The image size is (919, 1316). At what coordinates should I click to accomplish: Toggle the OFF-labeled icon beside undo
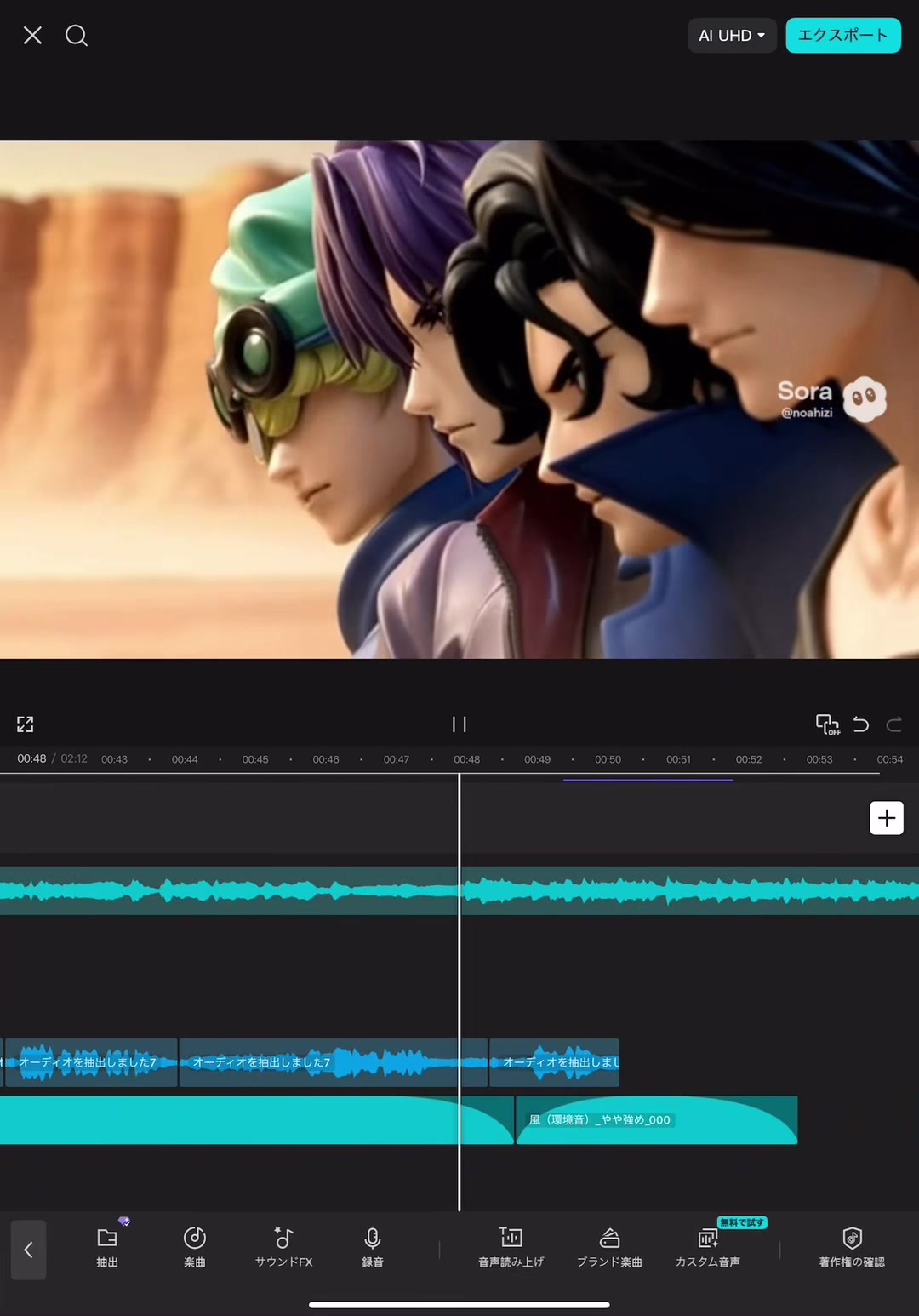coord(828,724)
